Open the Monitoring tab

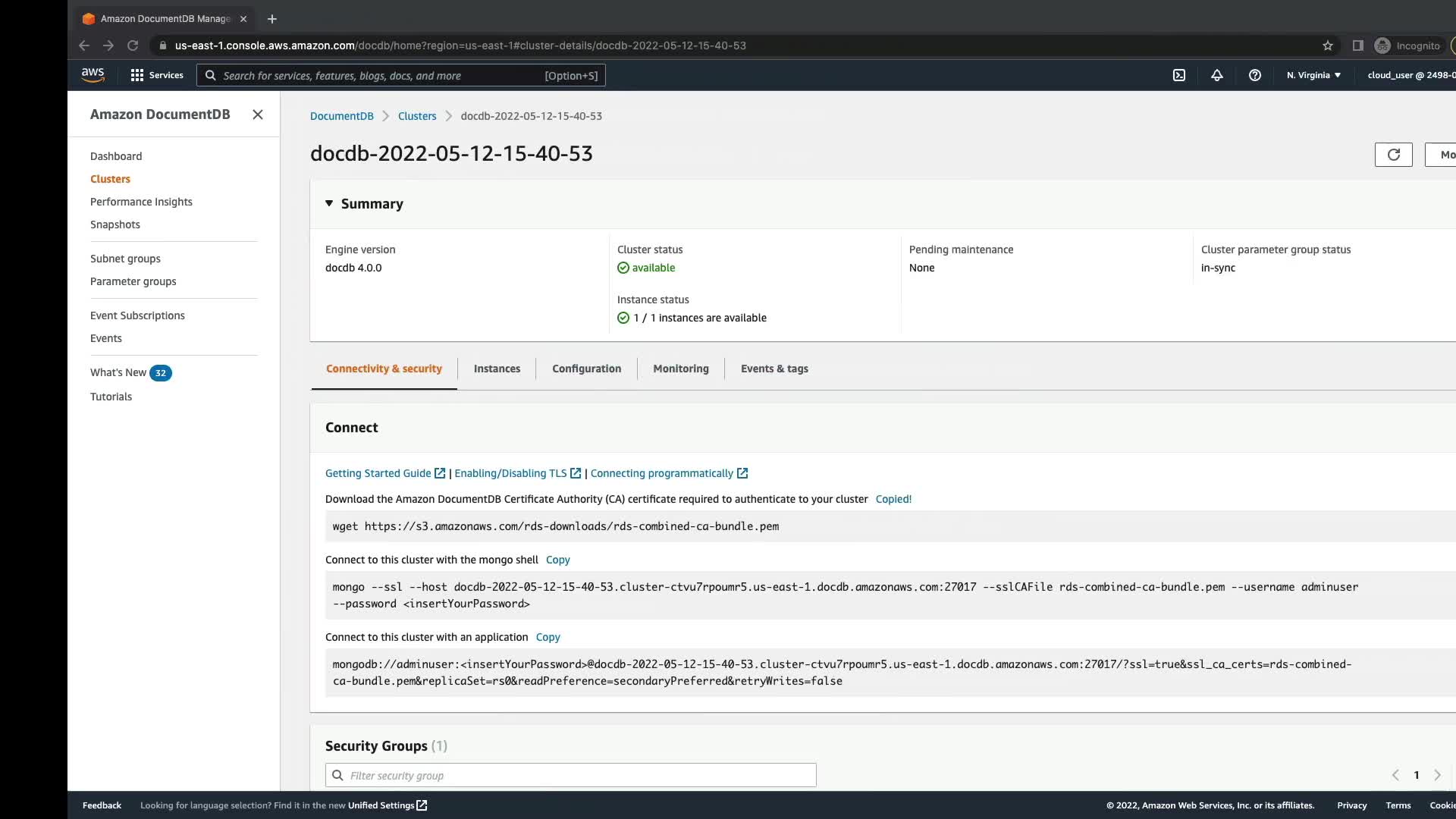click(680, 369)
